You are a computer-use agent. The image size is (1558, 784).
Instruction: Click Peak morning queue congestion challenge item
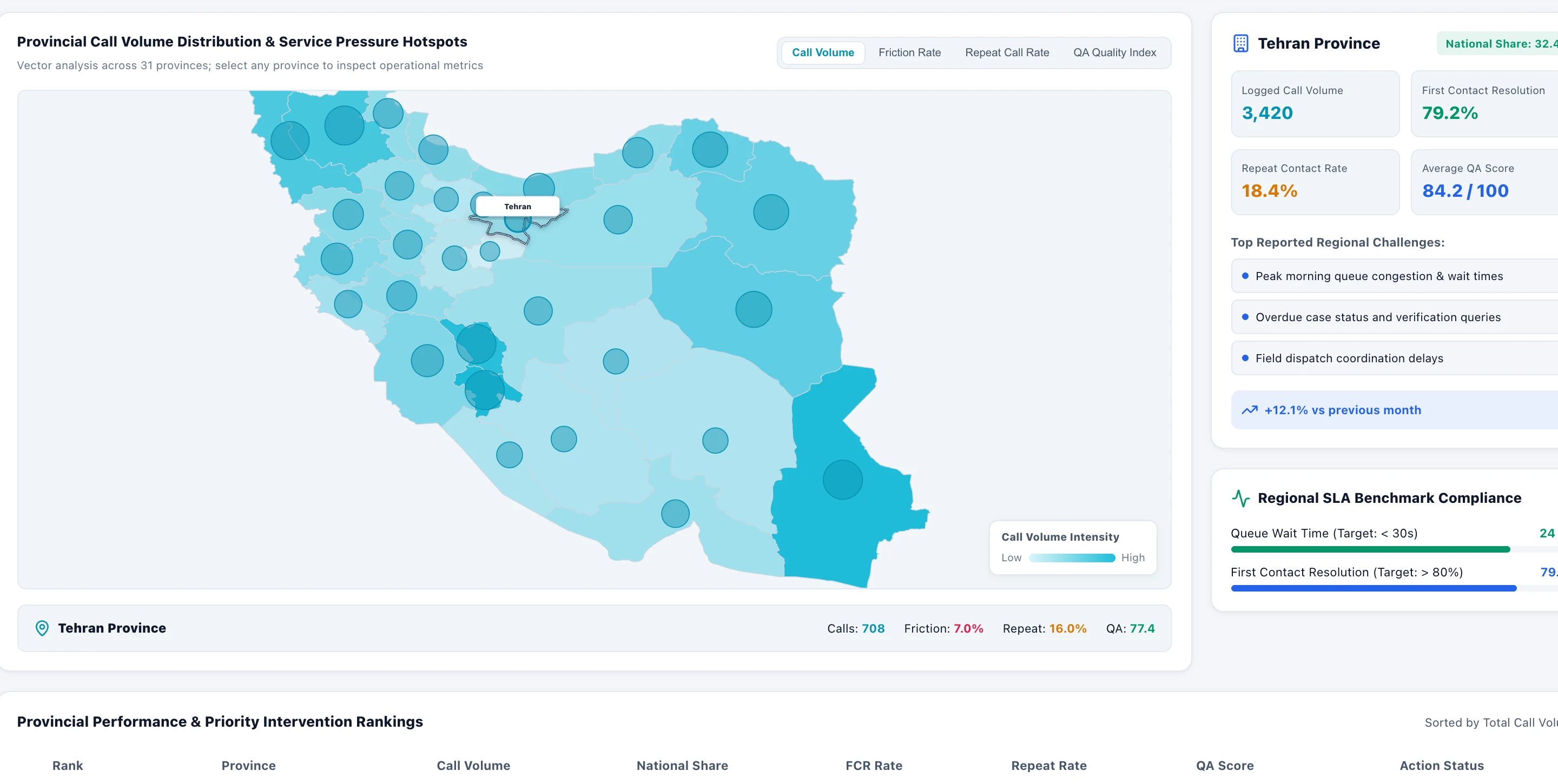pos(1394,276)
